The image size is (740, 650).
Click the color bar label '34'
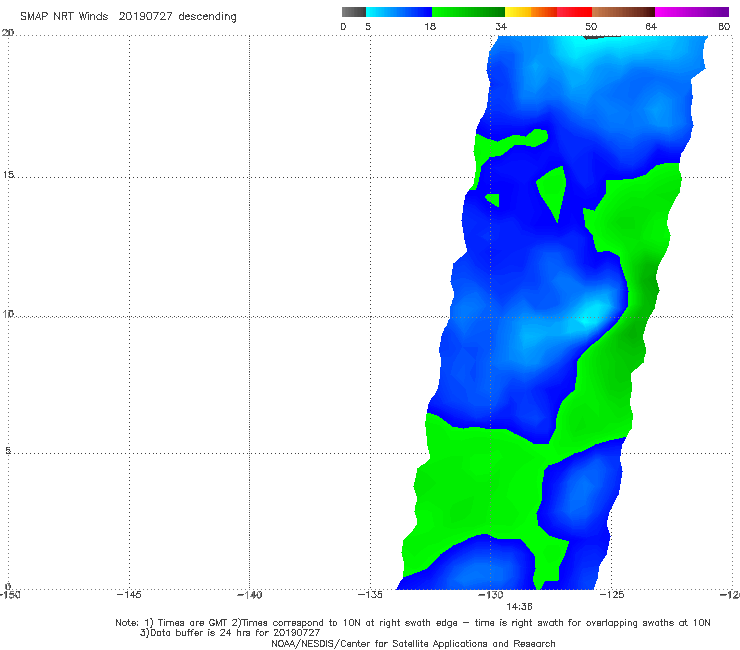click(x=501, y=27)
